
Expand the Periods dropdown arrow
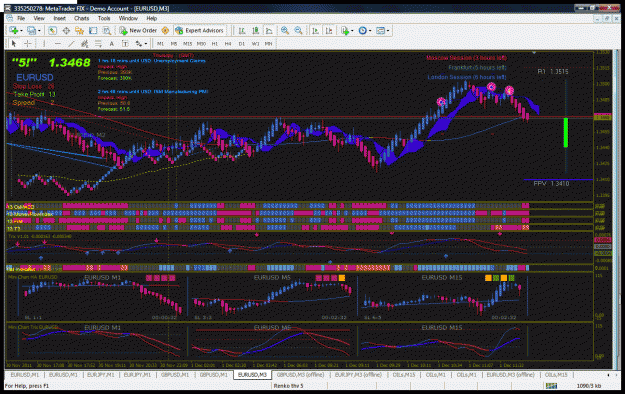(370, 31)
